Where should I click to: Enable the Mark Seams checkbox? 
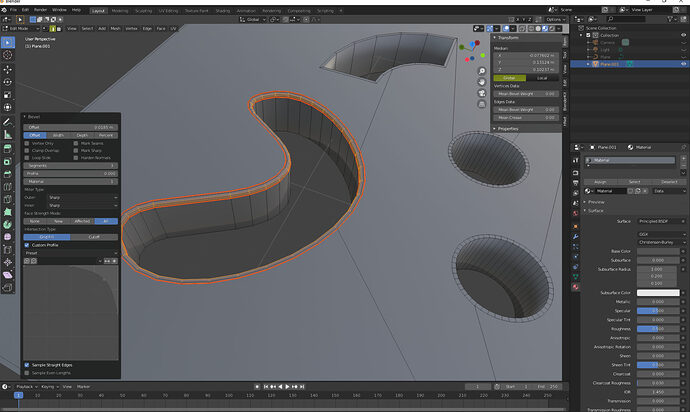pyautogui.click(x=76, y=143)
